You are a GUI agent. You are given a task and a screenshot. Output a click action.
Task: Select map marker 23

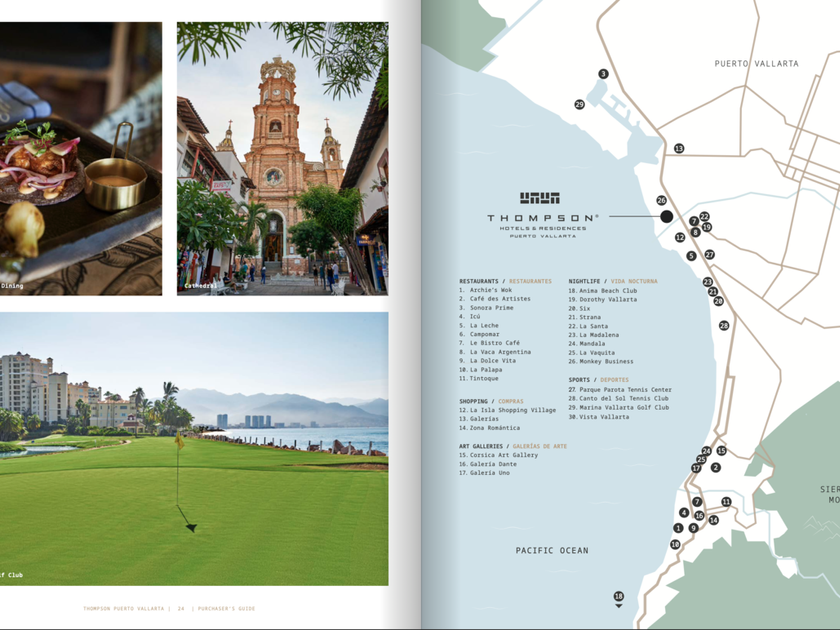tap(708, 282)
